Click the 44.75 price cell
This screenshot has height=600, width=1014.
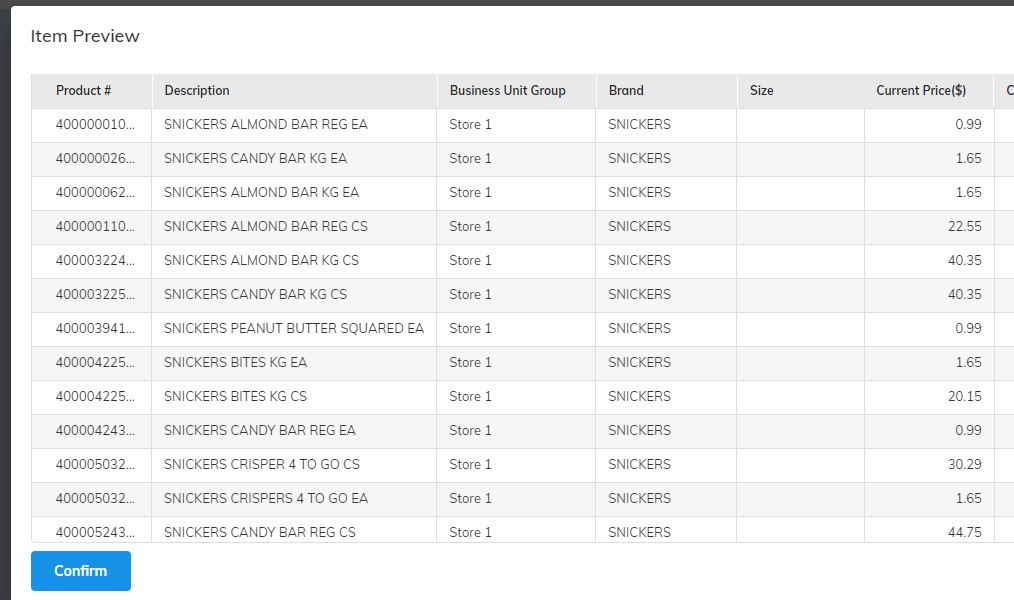929,530
